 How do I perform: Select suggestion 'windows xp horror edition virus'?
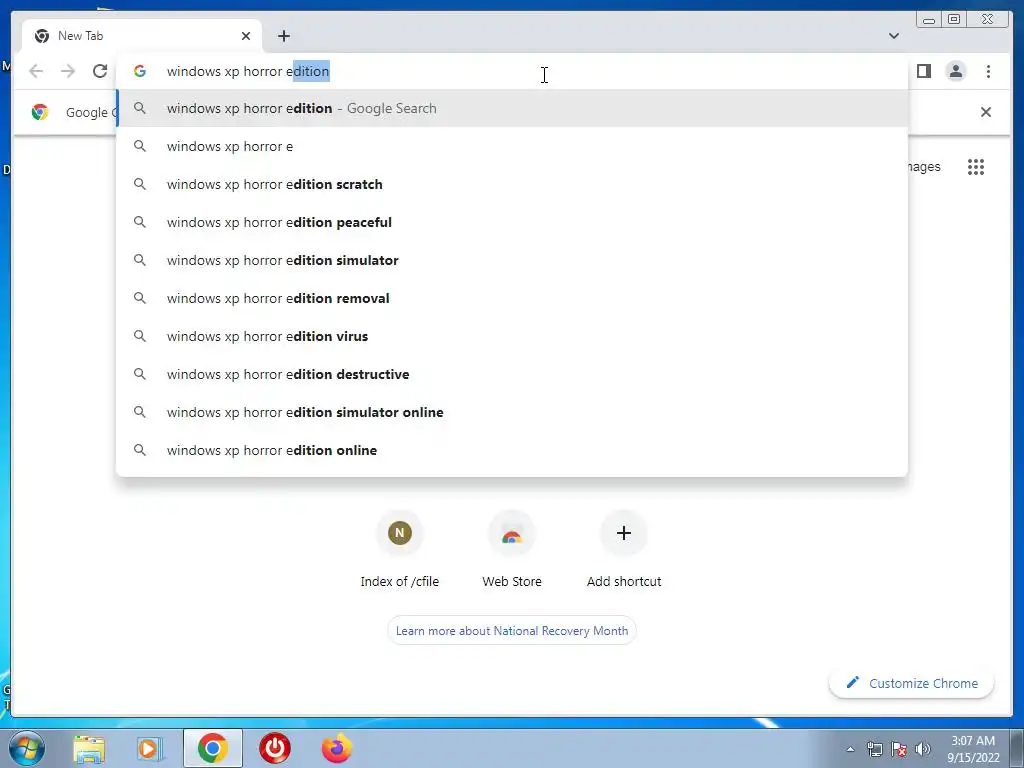pyautogui.click(x=511, y=336)
